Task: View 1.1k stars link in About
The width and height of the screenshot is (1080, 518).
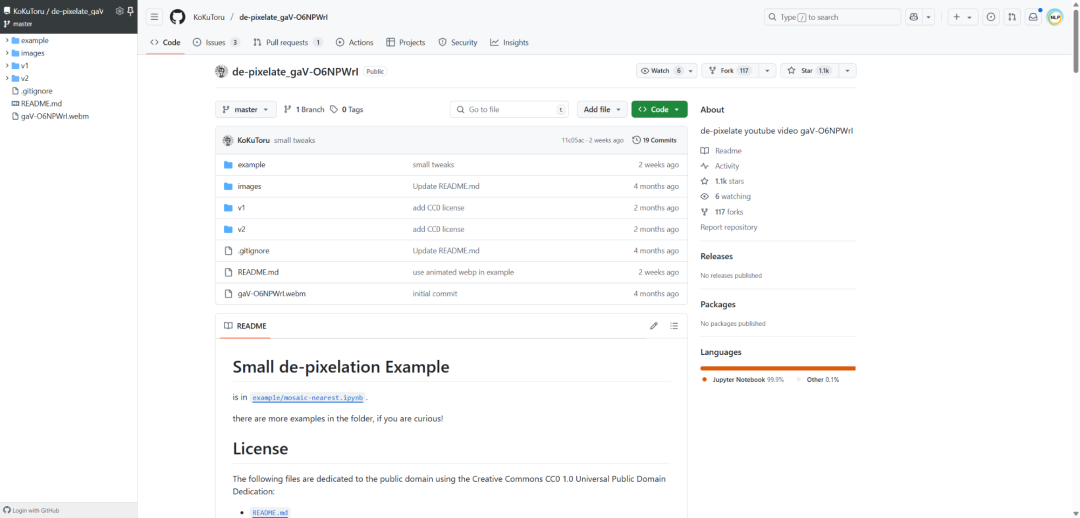Action: [x=723, y=181]
